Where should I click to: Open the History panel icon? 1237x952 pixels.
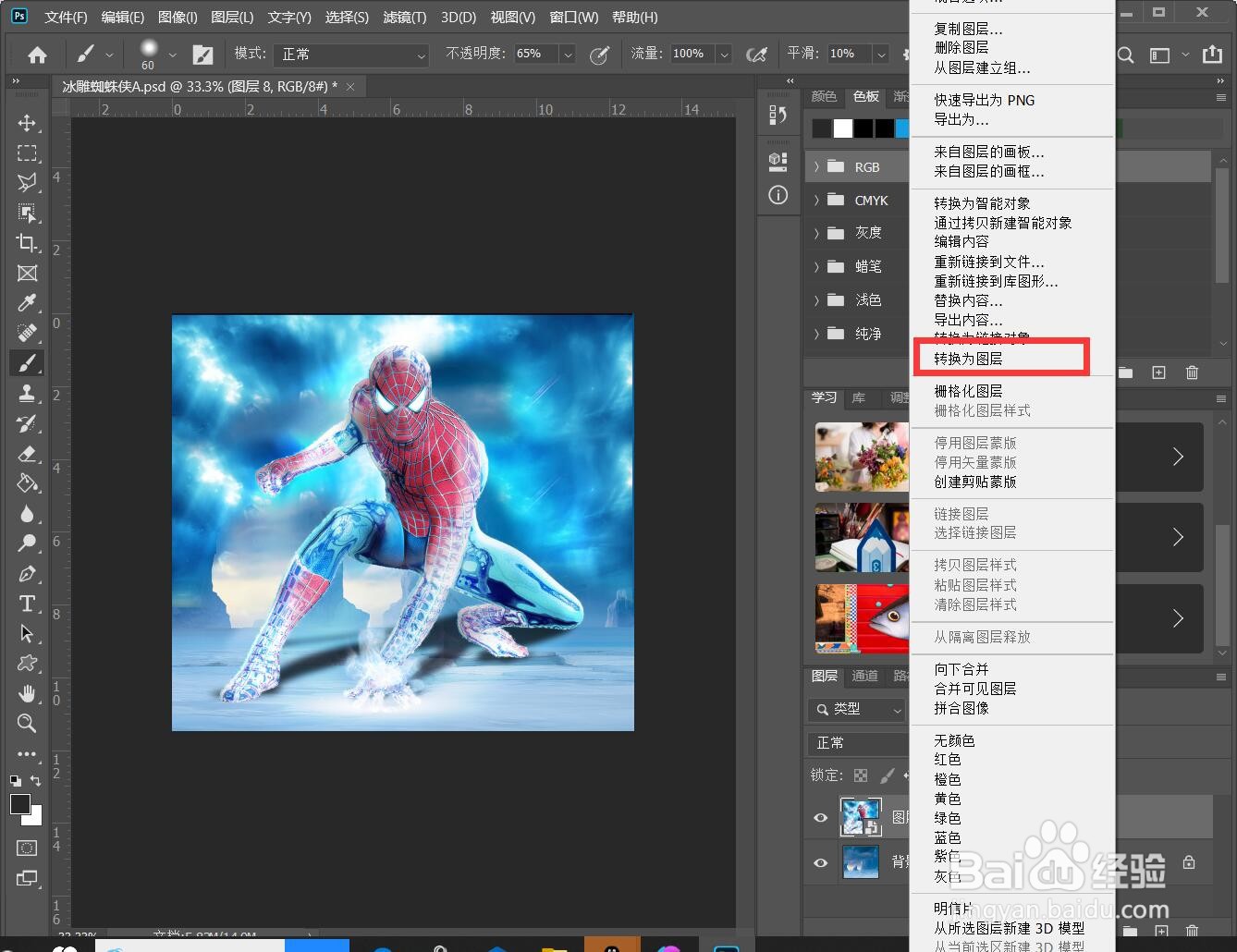[778, 115]
